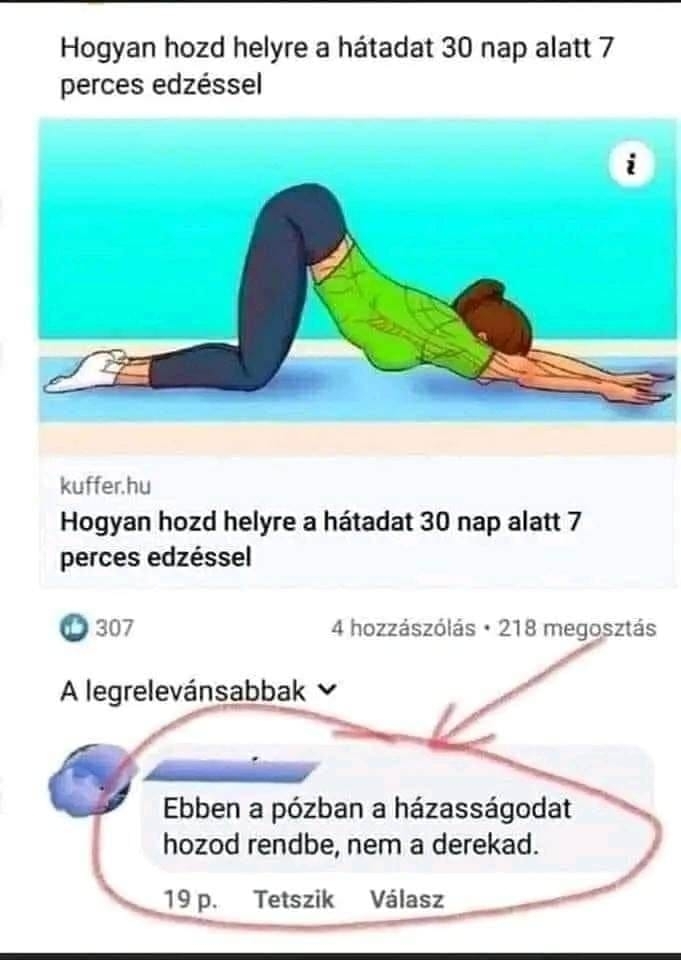Screen dimensions: 681x960
Task: Open the A legrelevánsabbak sort menu
Action: point(198,691)
